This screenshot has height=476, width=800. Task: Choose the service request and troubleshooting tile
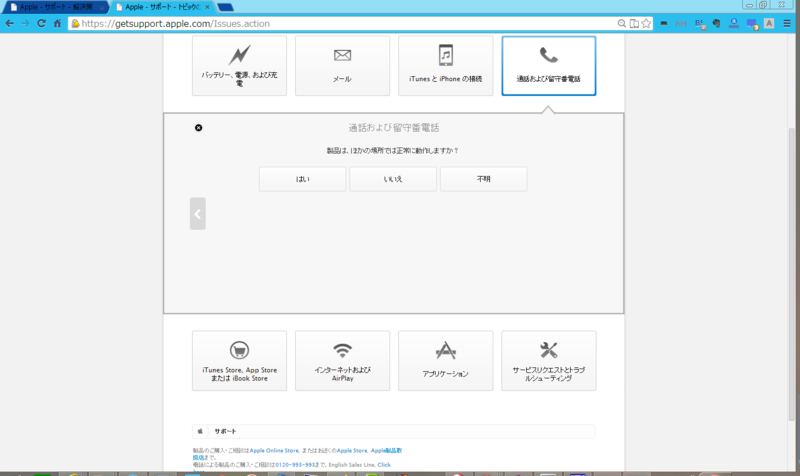548,361
